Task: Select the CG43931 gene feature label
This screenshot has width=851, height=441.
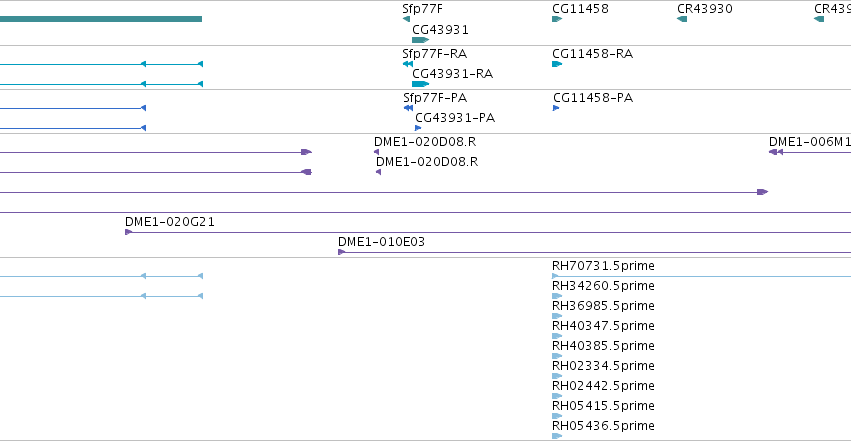Action: pyautogui.click(x=440, y=29)
